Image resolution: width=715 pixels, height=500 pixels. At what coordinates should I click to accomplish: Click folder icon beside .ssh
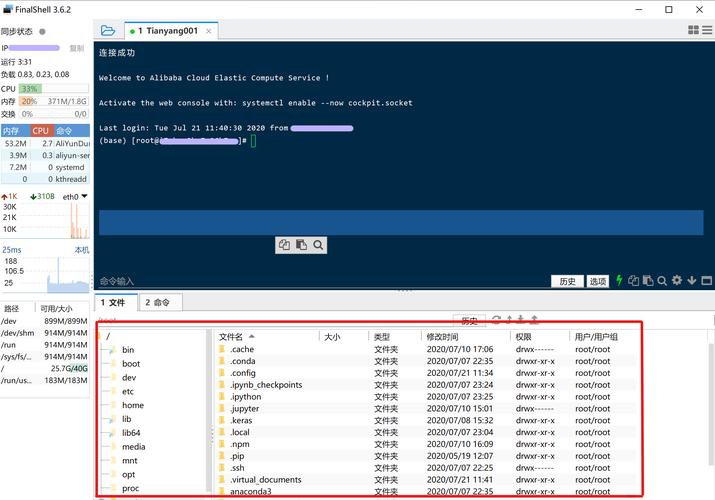point(222,468)
